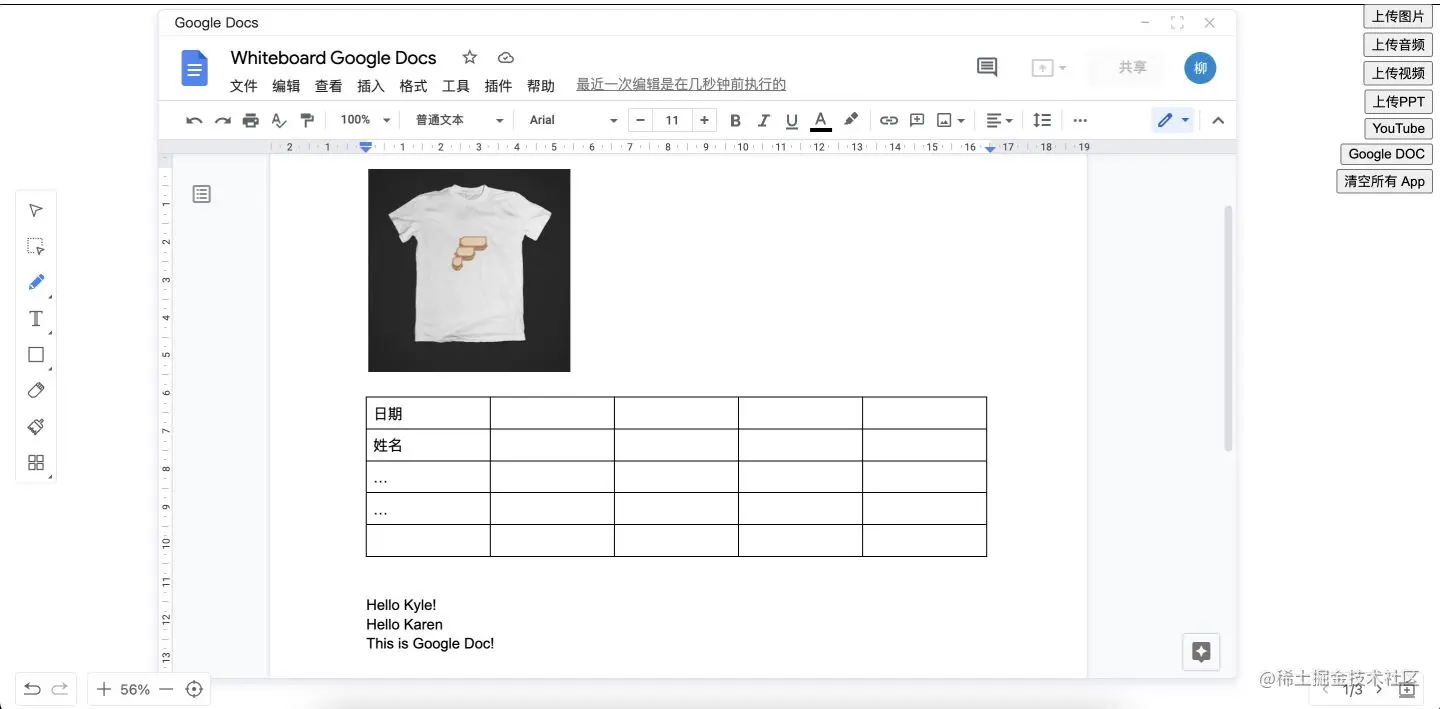Zoom in the whiteboard with plus
This screenshot has height=709, width=1440.
click(x=104, y=689)
